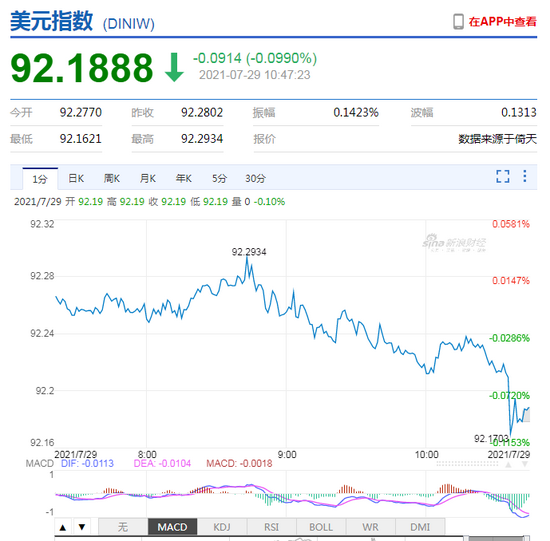Image resolution: width=550 pixels, height=541 pixels.
Task: Click the 在APP中查看 link
Action: pos(503,22)
